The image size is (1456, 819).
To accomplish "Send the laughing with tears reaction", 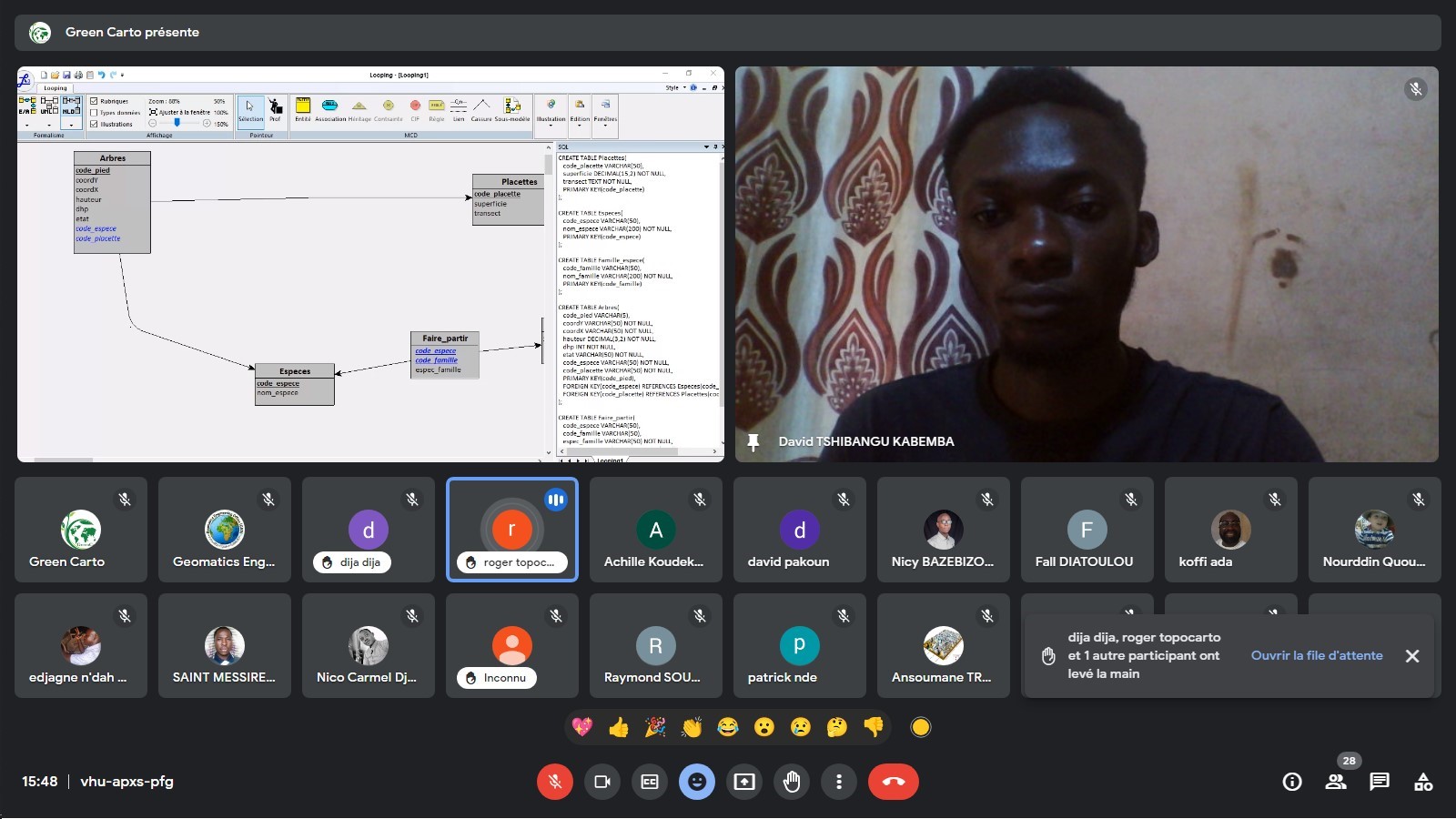I will pyautogui.click(x=728, y=727).
